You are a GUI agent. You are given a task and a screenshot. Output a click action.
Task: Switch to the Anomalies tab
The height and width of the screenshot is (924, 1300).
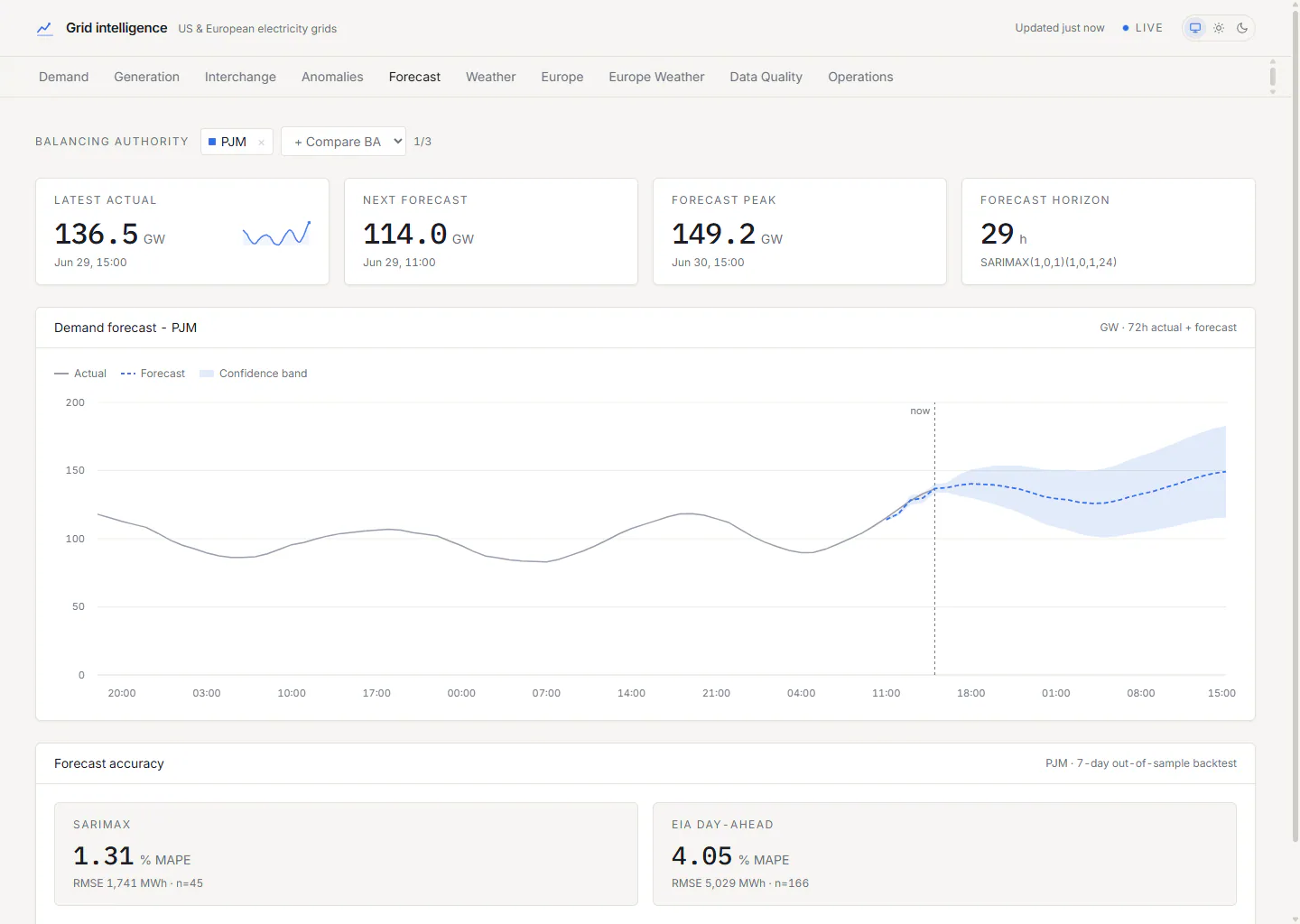pos(332,77)
